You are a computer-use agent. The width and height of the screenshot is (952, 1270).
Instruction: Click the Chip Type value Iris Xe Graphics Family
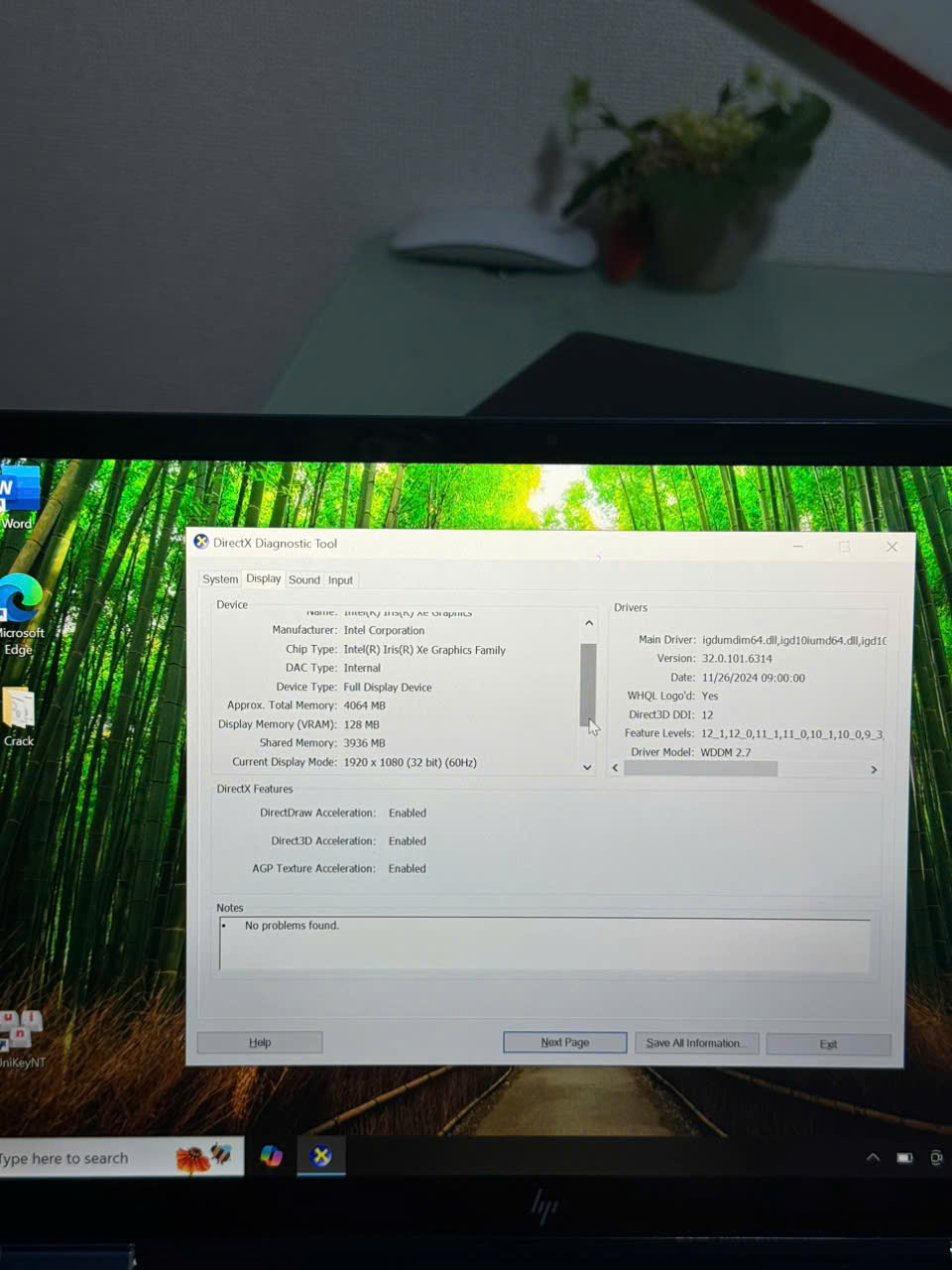424,650
